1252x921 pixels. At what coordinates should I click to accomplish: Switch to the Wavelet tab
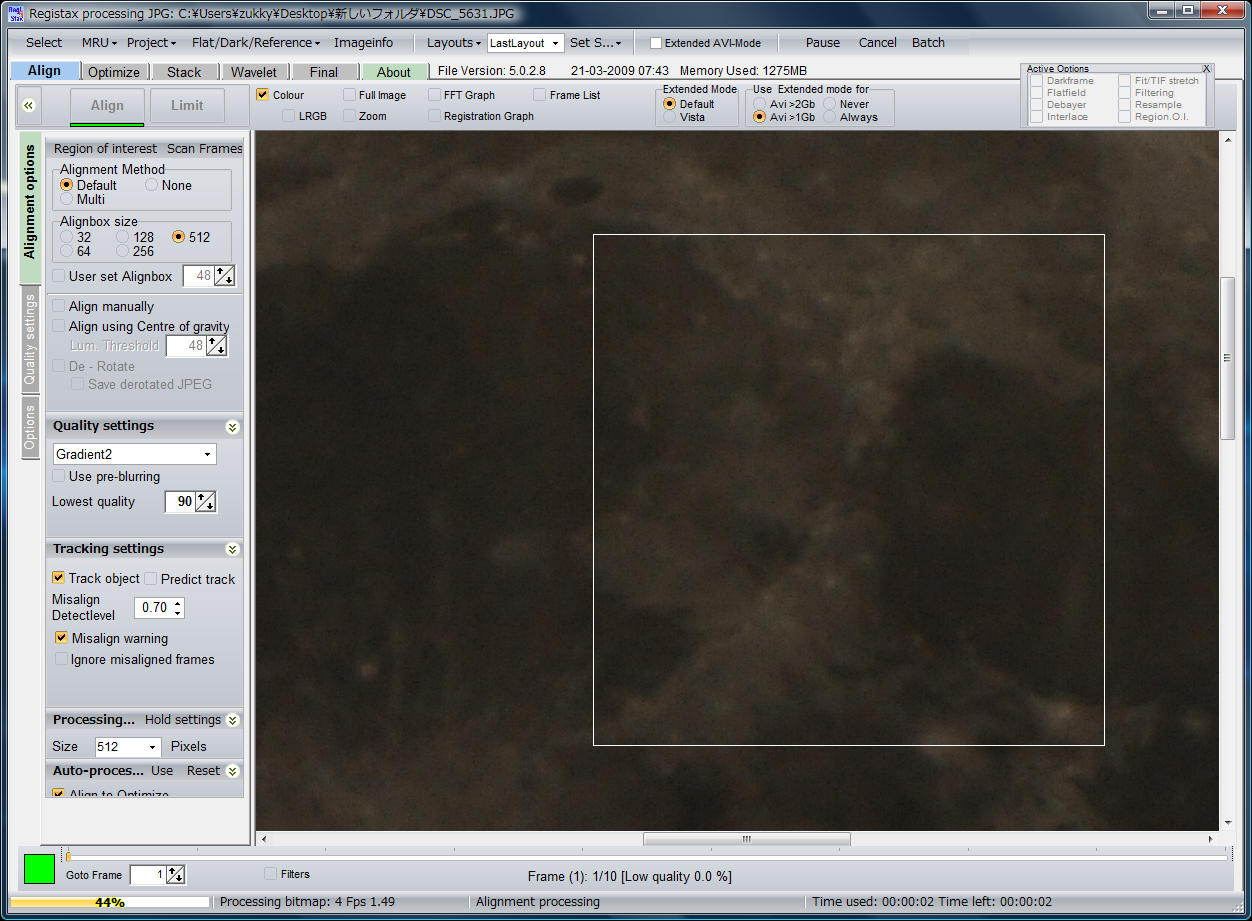[x=254, y=72]
